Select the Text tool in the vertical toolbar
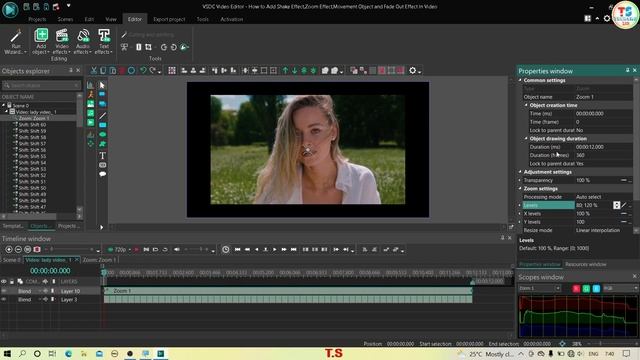Viewport: 640px width, 360px height. point(102,156)
